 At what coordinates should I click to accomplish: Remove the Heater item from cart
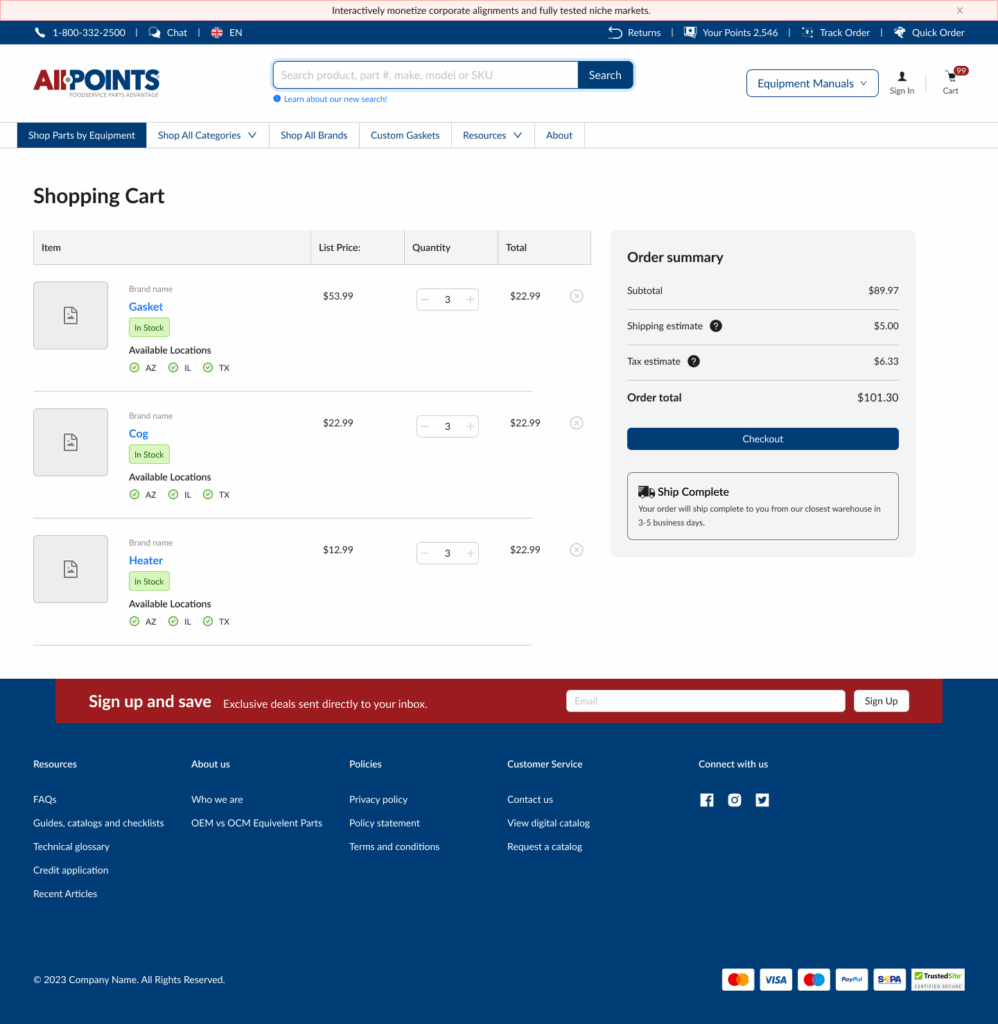pyautogui.click(x=576, y=549)
